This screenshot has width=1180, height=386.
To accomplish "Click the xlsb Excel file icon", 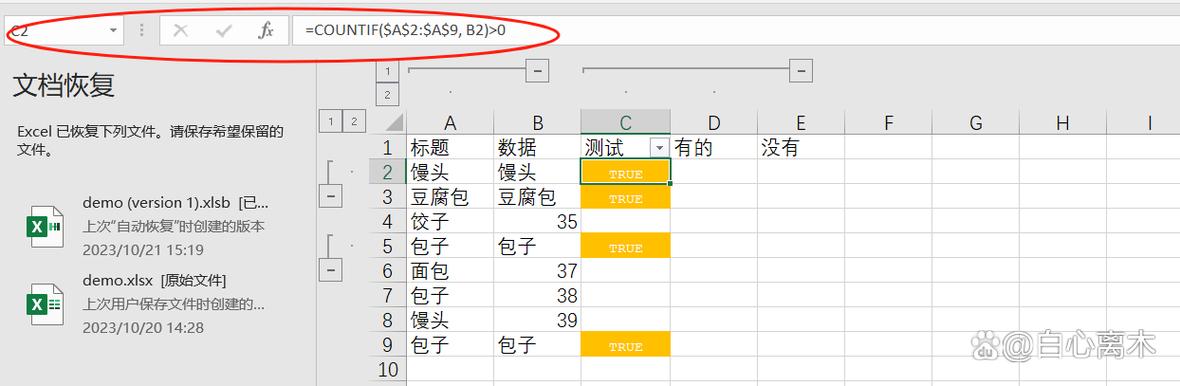I will tap(45, 226).
